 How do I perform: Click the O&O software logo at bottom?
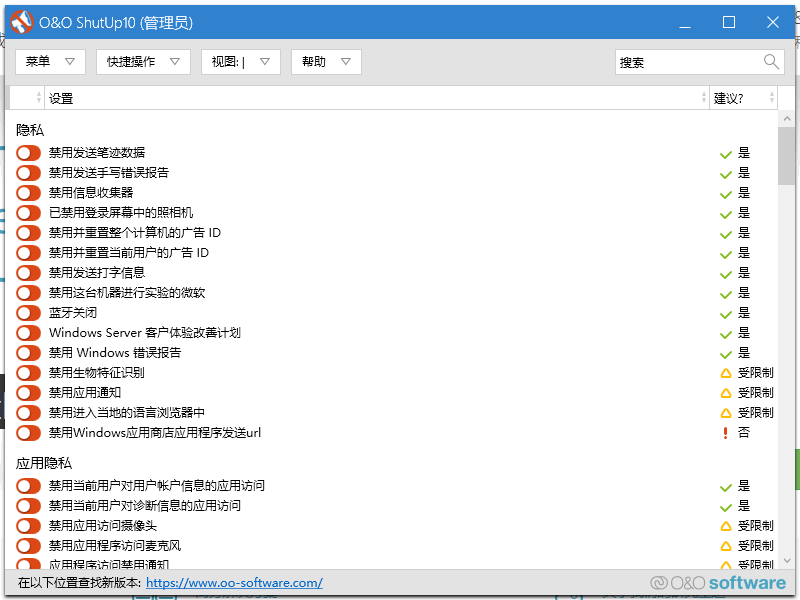point(718,583)
